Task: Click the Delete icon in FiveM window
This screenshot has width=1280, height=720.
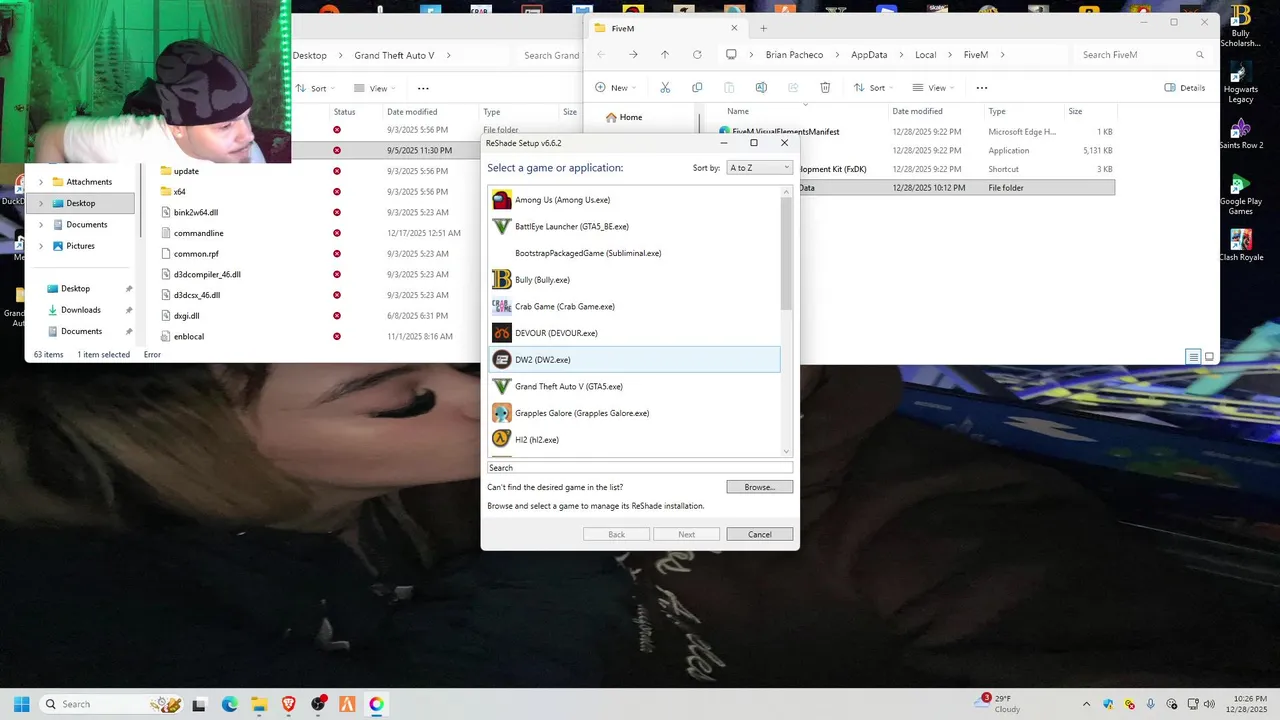Action: (825, 88)
